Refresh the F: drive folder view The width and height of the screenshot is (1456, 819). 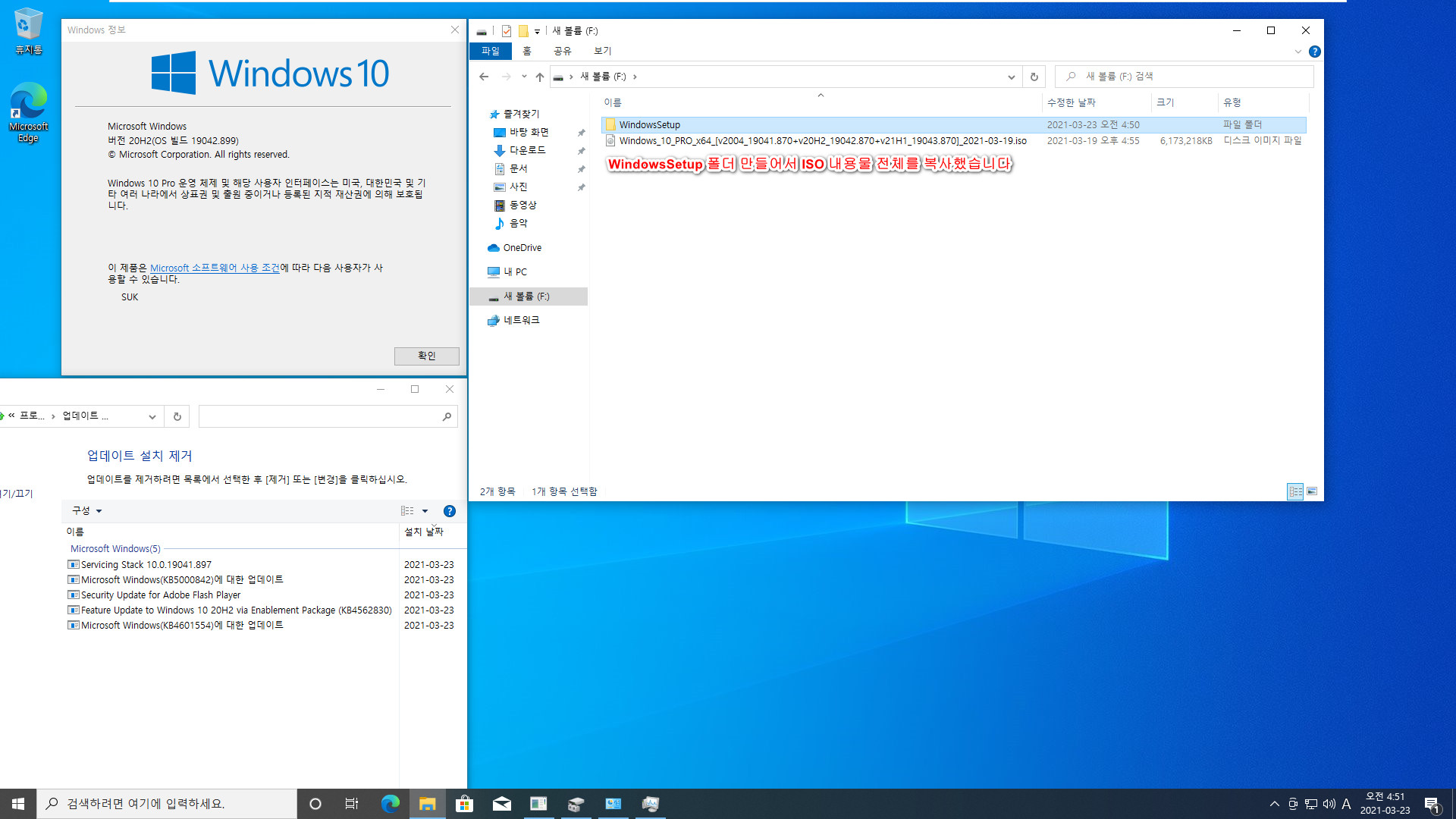[x=1034, y=77]
